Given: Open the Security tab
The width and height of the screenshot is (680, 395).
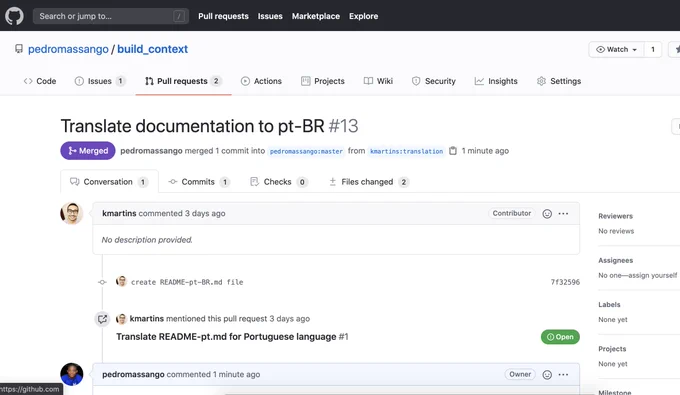Looking at the screenshot, I should pos(434,81).
